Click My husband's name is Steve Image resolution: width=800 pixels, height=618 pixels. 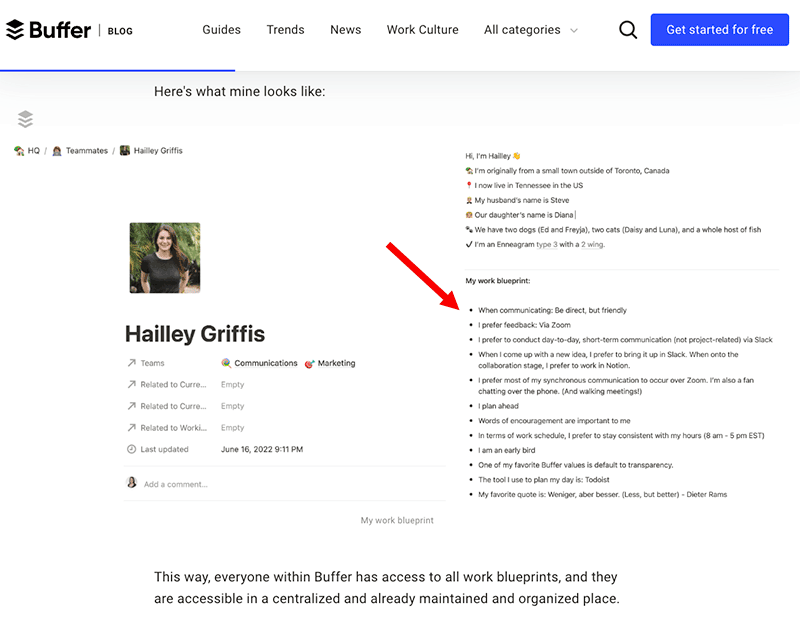coord(517,200)
